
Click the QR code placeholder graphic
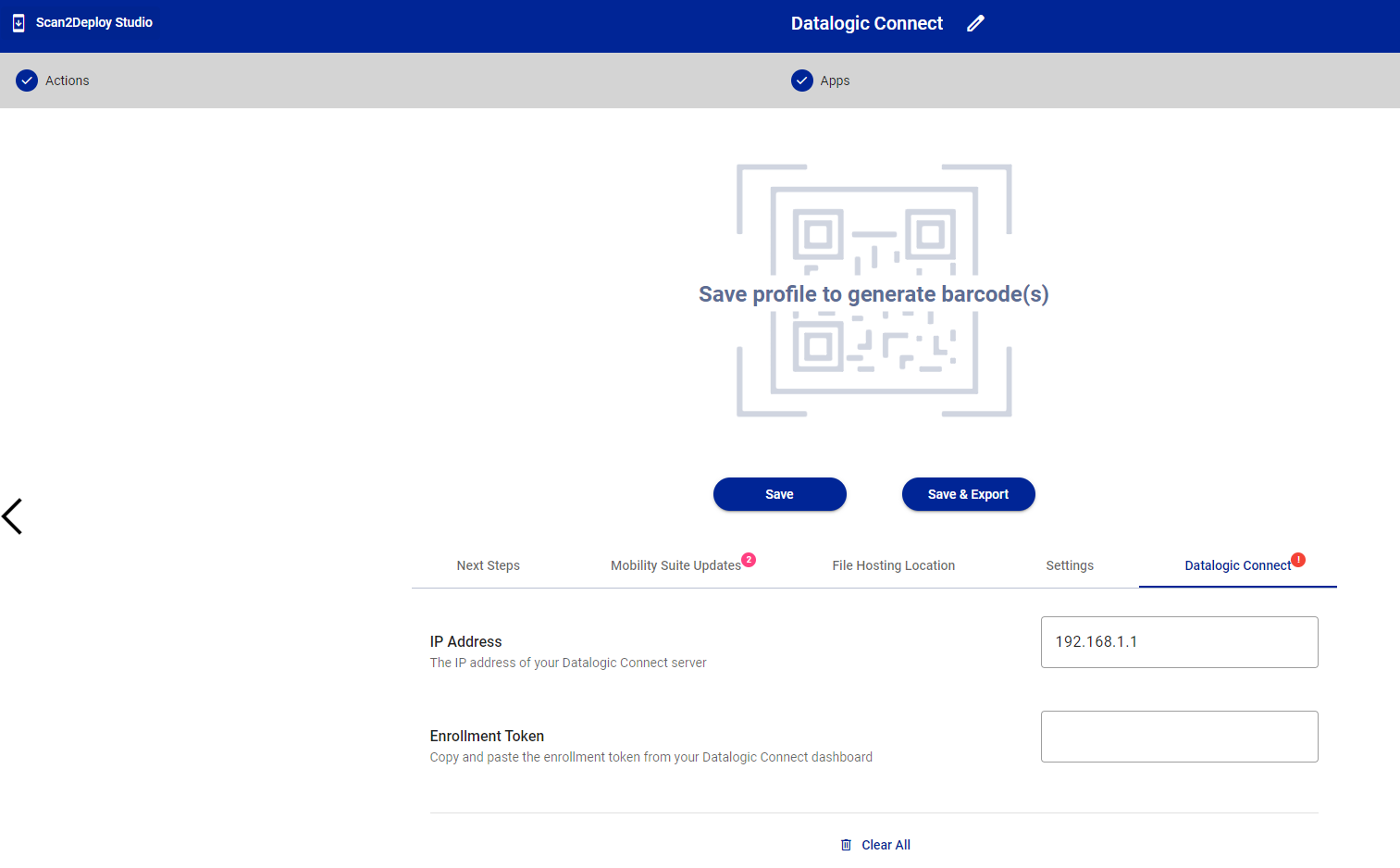tap(873, 231)
